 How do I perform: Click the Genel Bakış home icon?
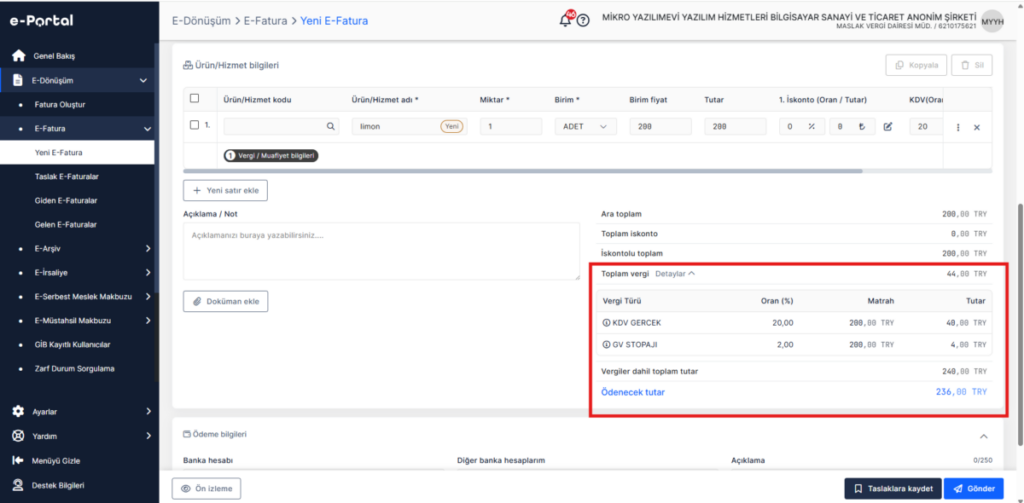[18, 56]
